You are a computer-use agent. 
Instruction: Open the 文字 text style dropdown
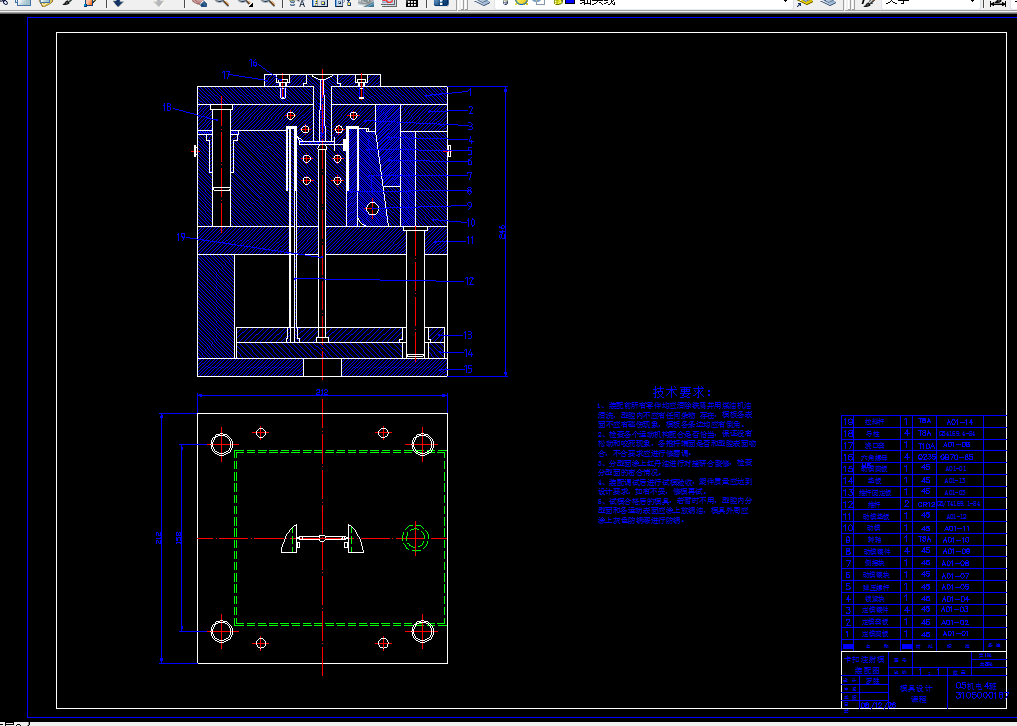[972, 2]
